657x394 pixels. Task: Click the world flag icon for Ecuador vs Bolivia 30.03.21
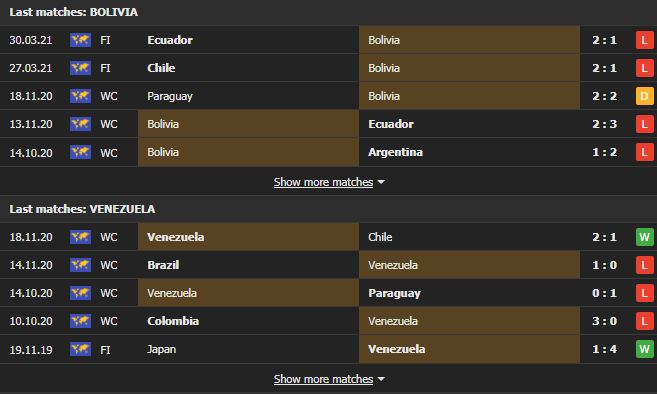(80, 40)
